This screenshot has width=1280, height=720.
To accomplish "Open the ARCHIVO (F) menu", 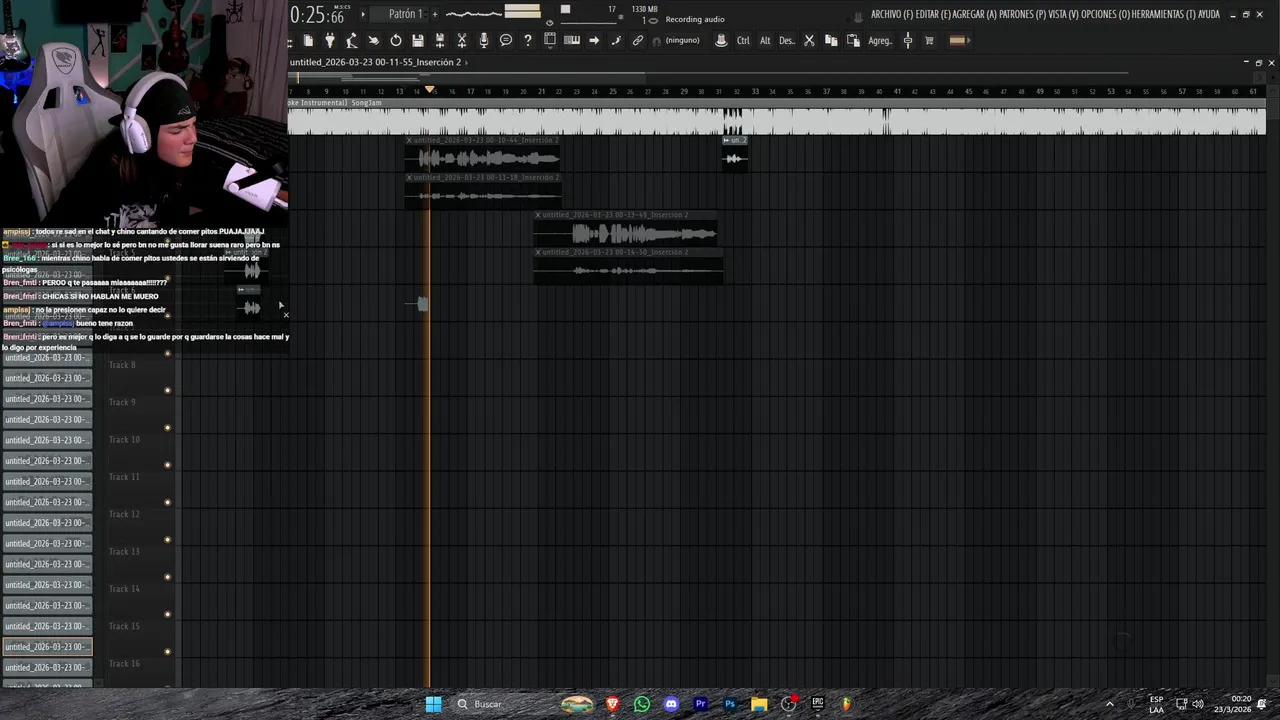I will click(892, 14).
